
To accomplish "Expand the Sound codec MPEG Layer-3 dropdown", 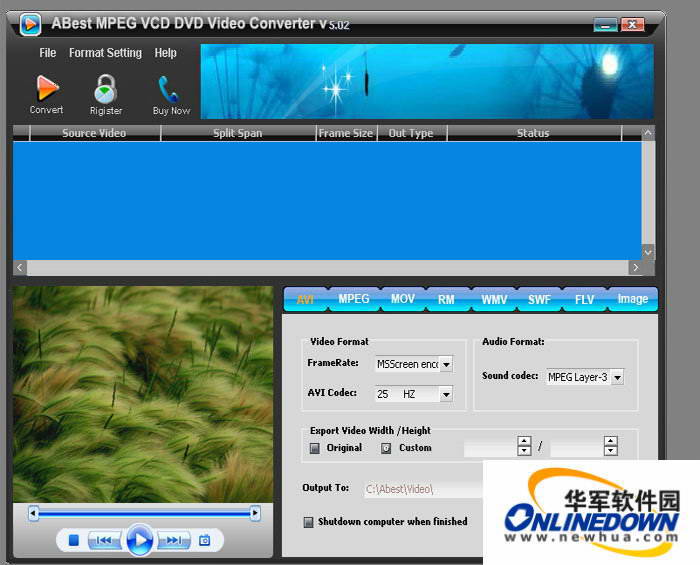I will click(x=617, y=377).
